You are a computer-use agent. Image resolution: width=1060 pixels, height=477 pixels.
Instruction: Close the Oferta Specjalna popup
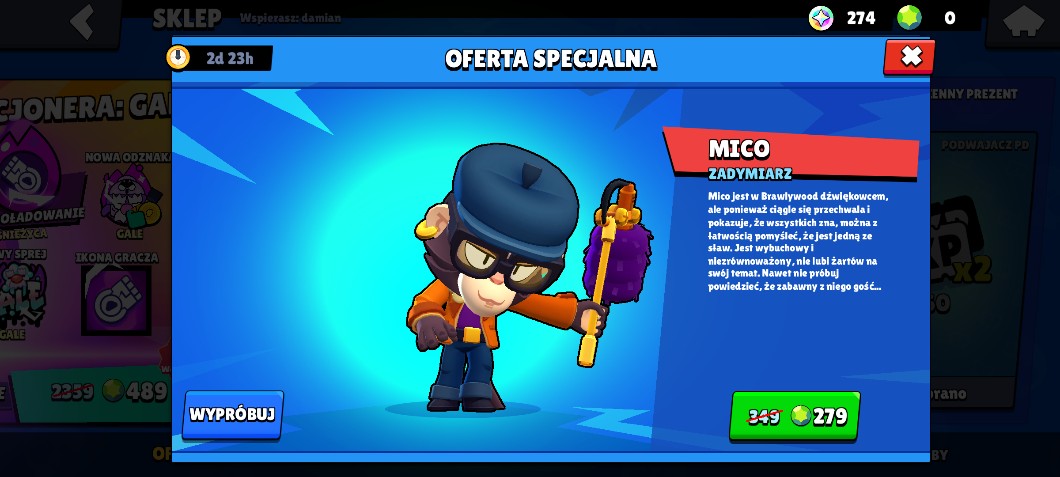pos(909,57)
